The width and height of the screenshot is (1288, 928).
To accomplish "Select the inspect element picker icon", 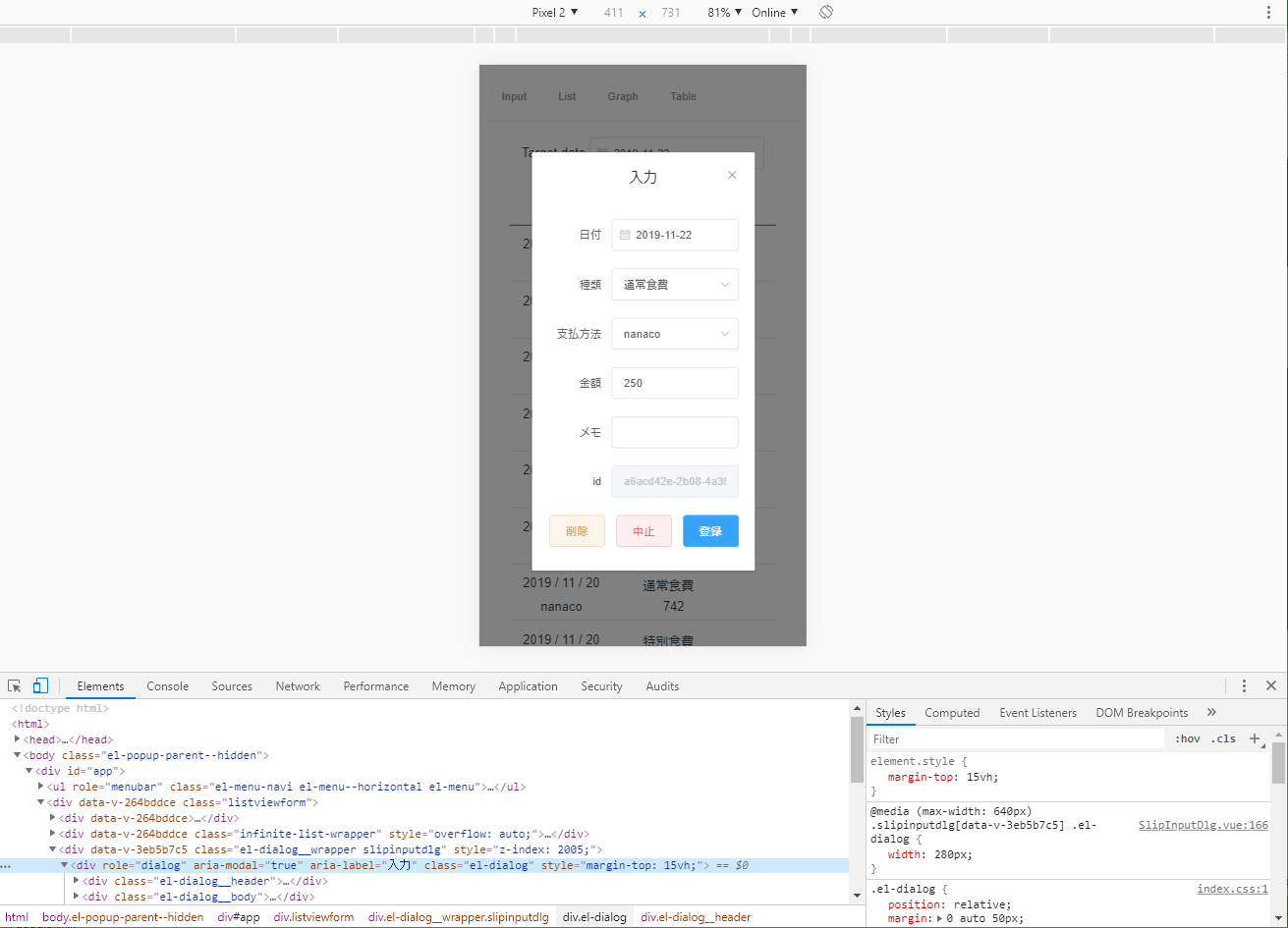I will [15, 685].
